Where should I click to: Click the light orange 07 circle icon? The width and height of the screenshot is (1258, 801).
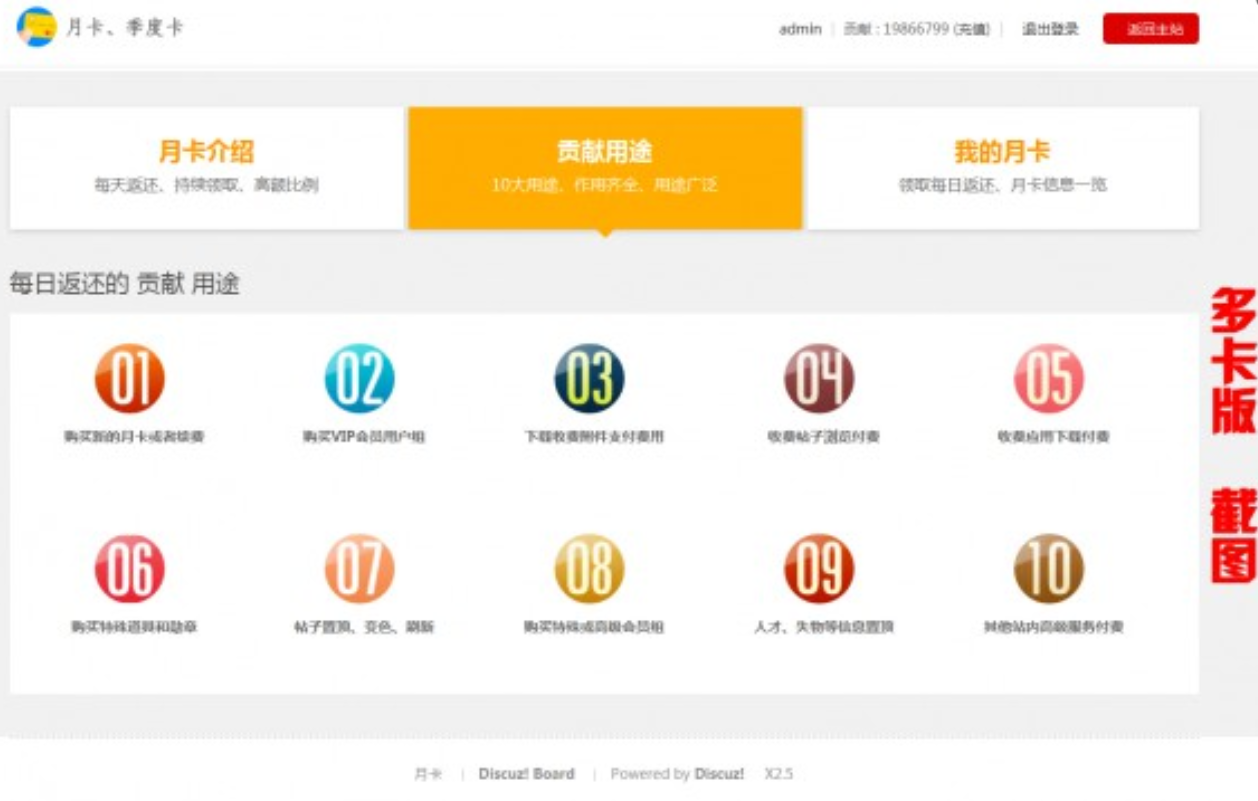pos(360,568)
